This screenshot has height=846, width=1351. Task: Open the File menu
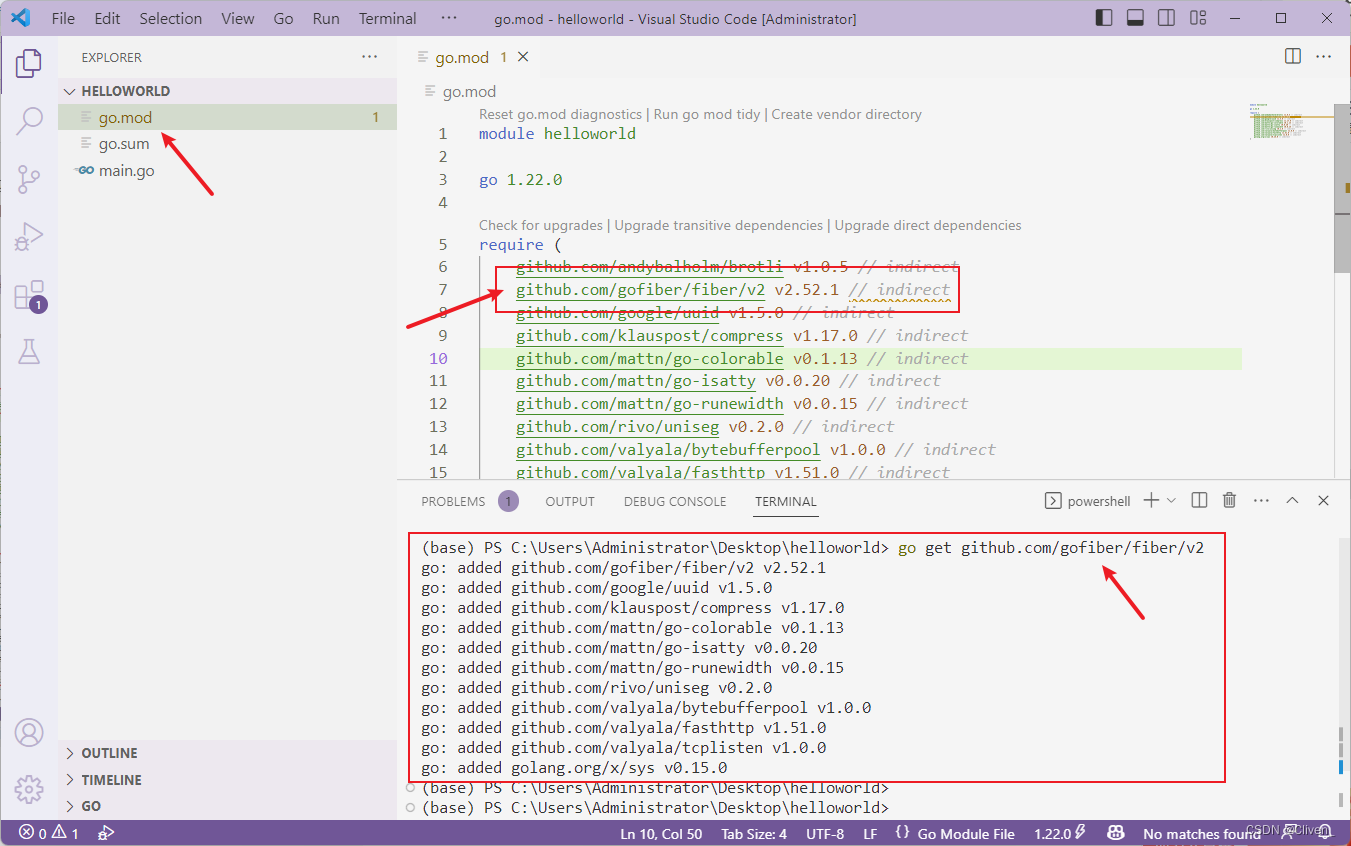(63, 18)
